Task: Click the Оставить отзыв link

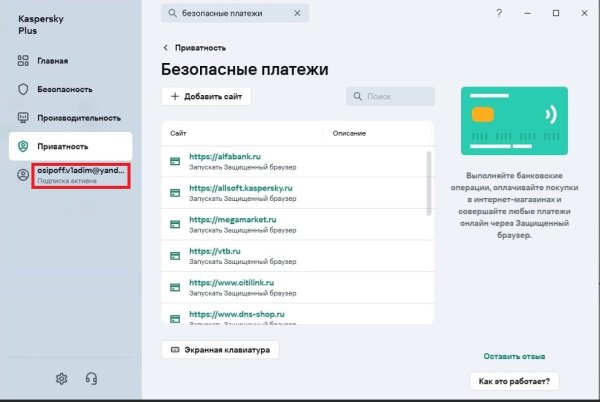Action: (x=514, y=356)
